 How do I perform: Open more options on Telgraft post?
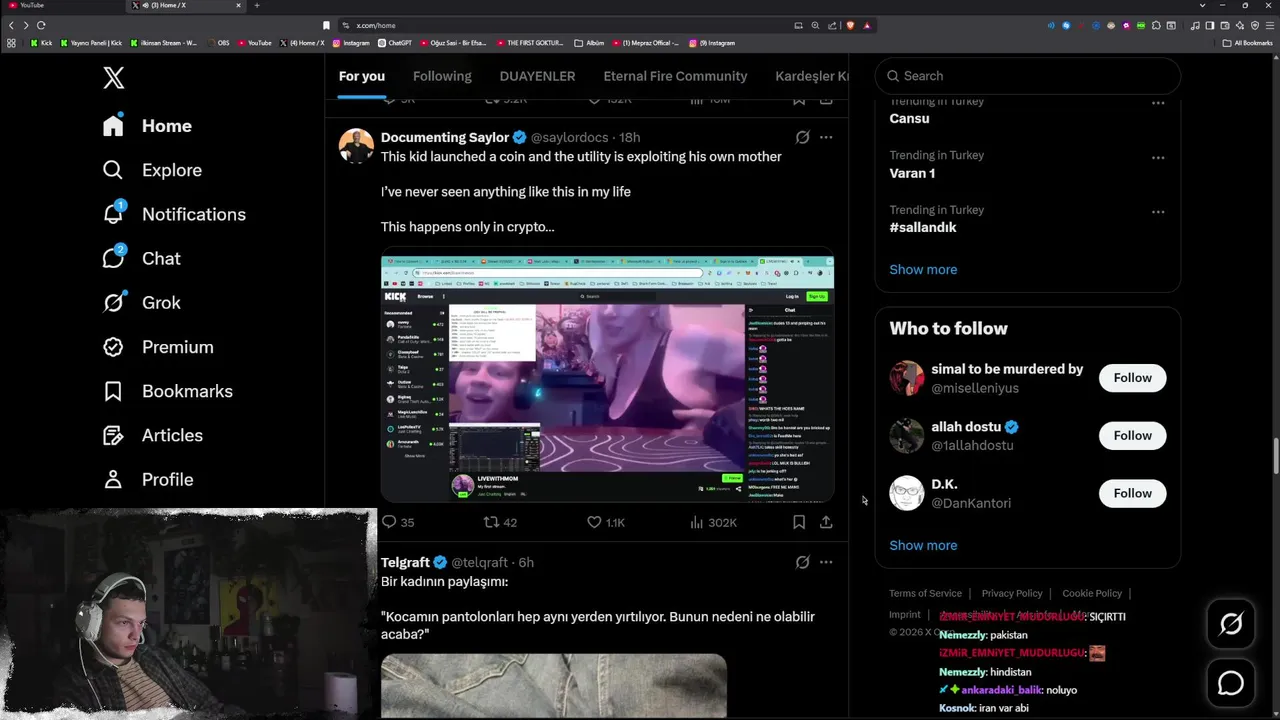(826, 562)
